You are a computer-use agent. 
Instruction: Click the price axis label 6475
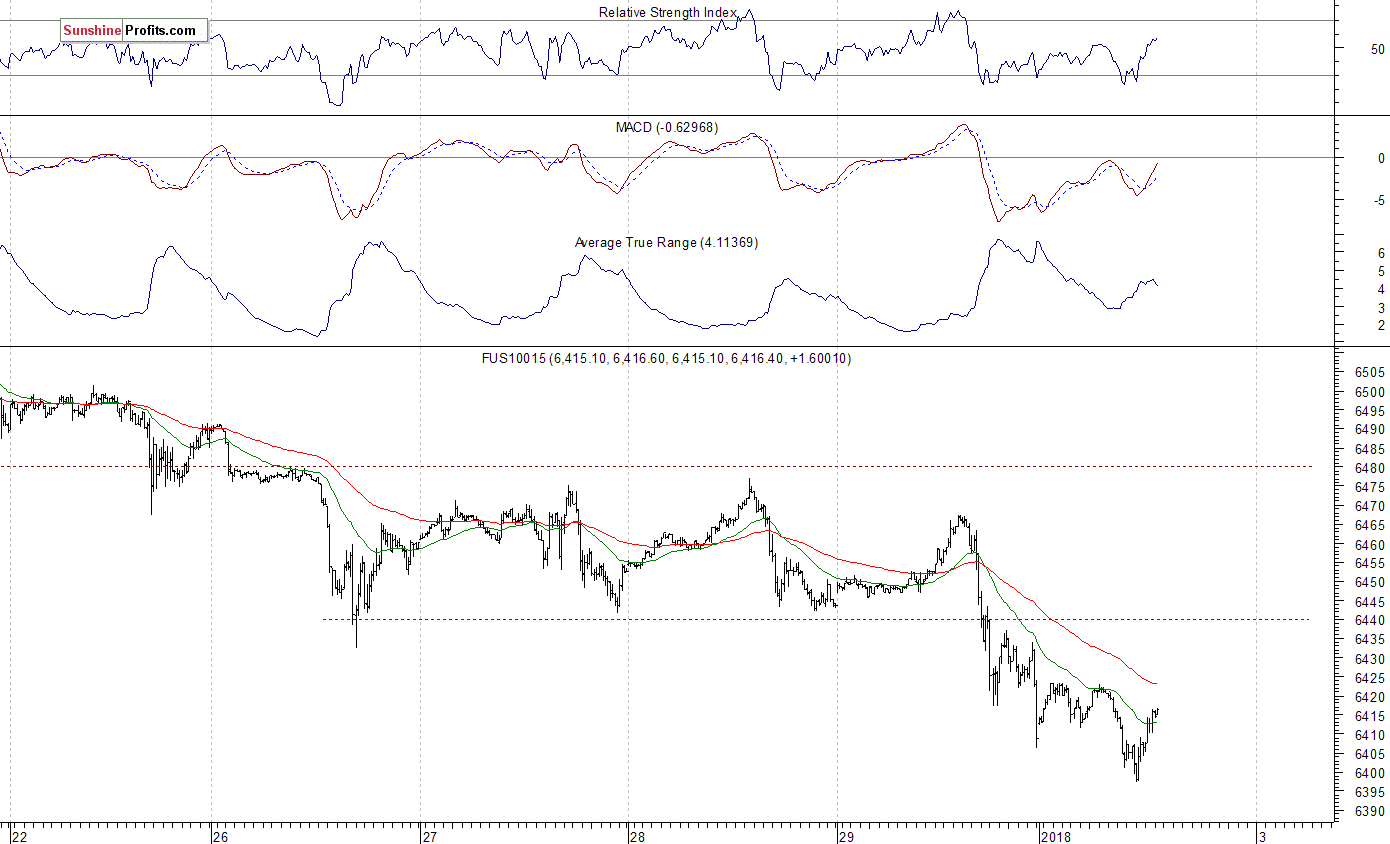1370,487
